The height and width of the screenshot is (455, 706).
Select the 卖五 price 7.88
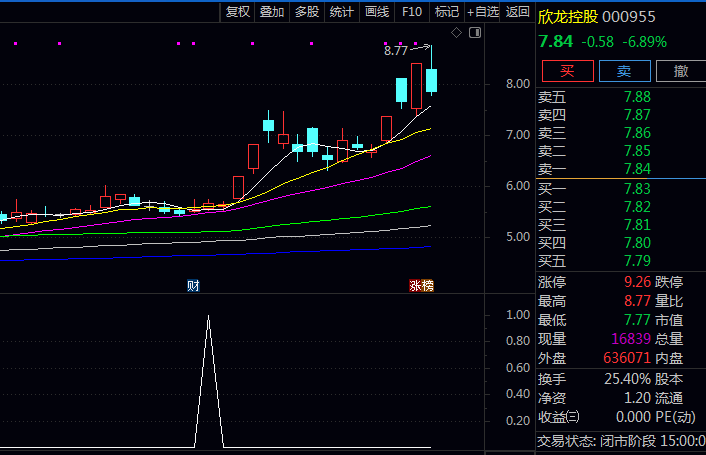pos(637,97)
